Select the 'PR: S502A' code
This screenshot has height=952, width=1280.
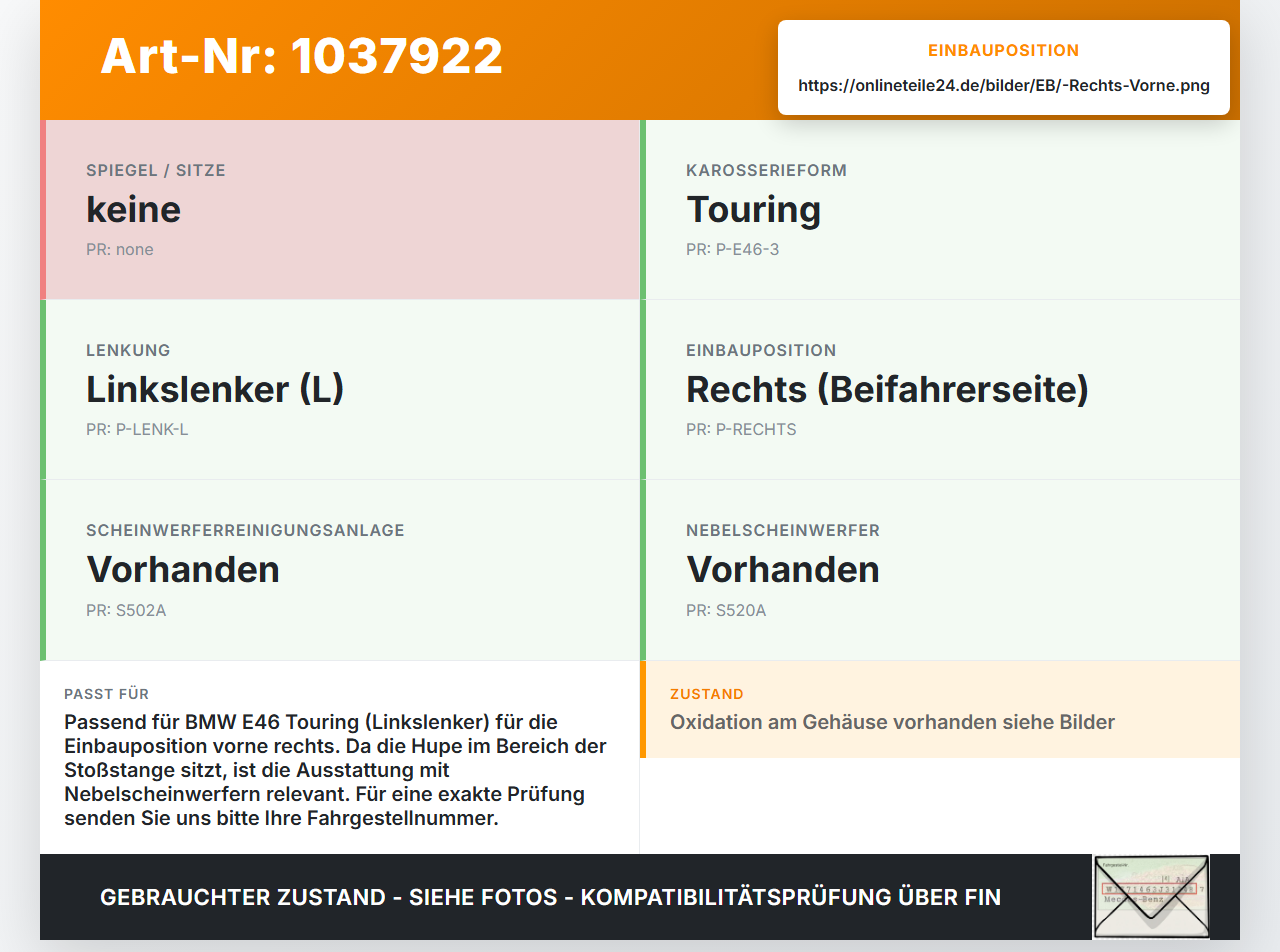coord(126,610)
